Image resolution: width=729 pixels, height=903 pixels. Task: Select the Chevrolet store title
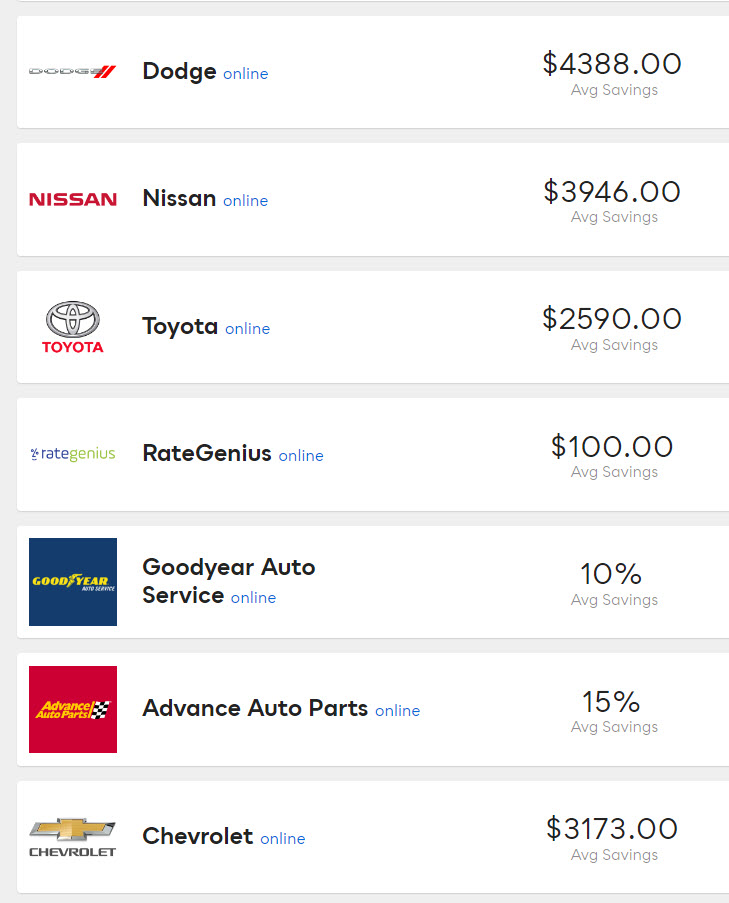click(198, 836)
